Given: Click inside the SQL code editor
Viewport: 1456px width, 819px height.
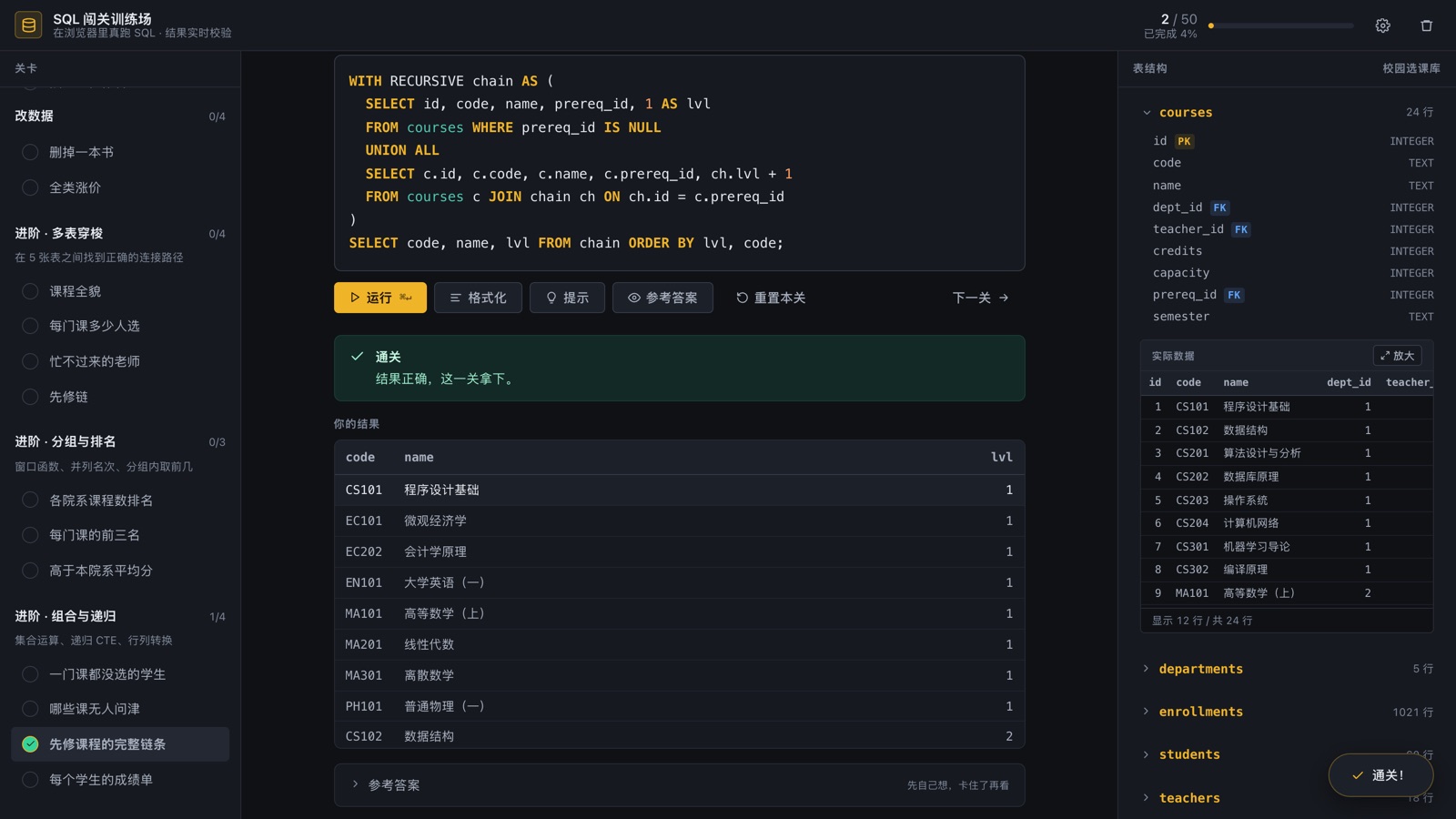Looking at the screenshot, I should point(679,162).
